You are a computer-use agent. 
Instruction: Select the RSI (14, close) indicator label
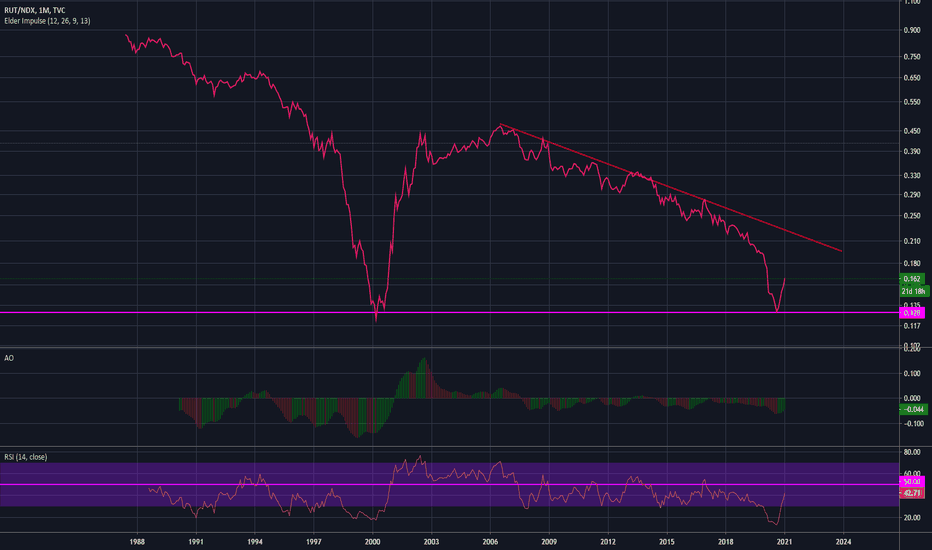pos(26,457)
